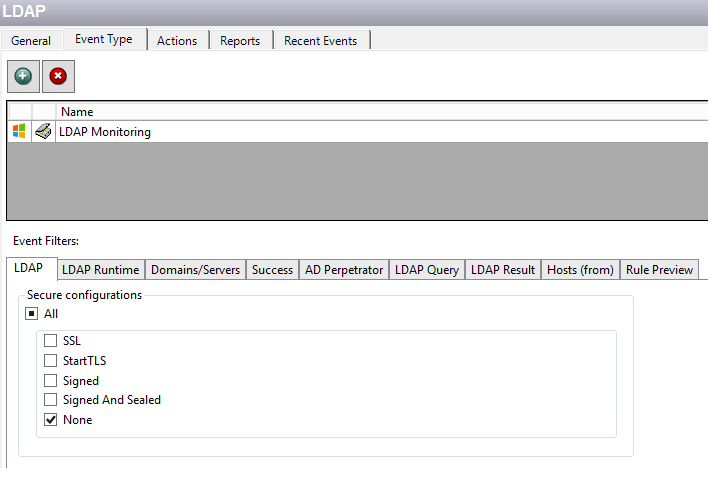711x494 pixels.
Task: Select the LDAP Monitoring row name
Action: (105, 132)
